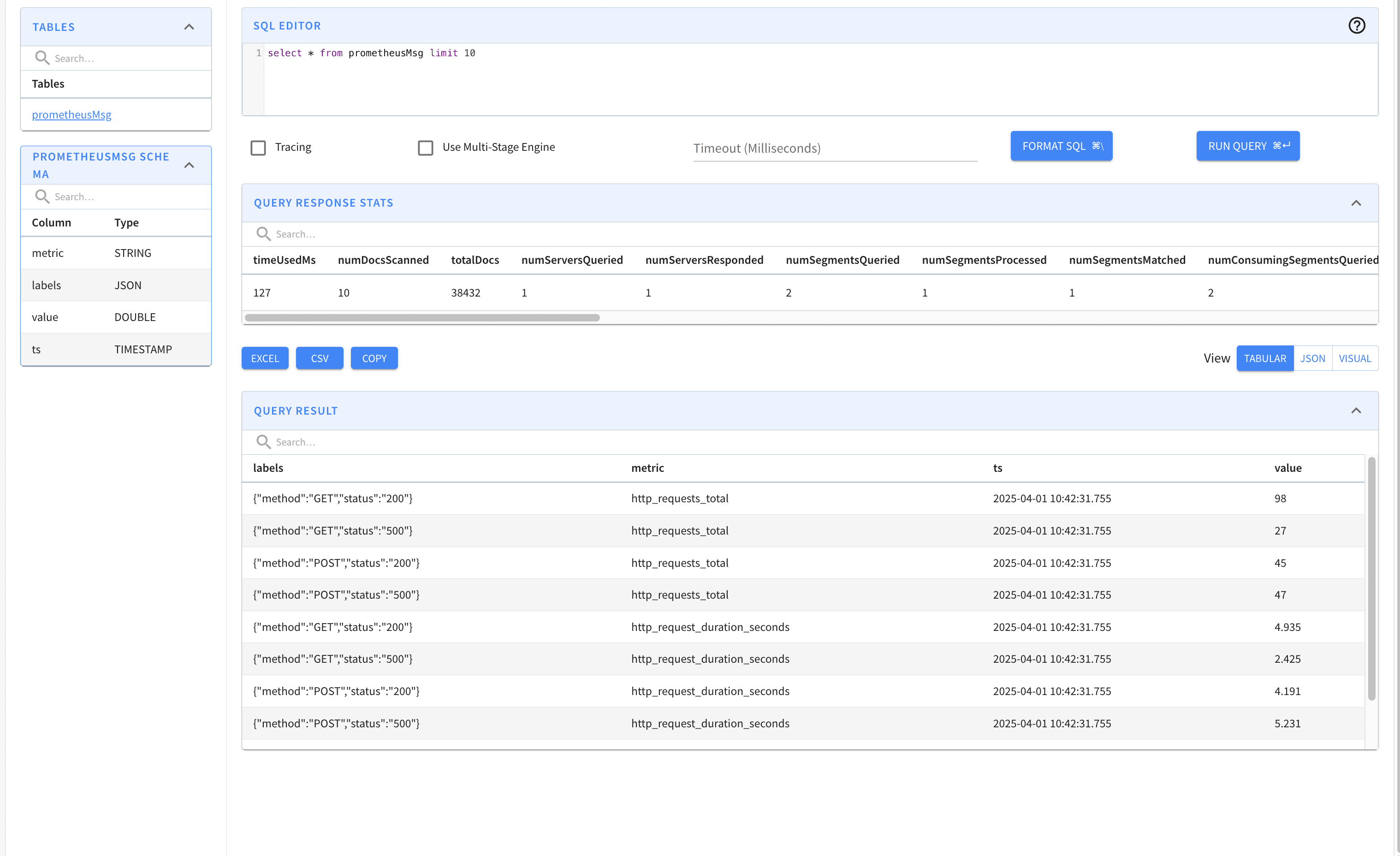Image resolution: width=1400 pixels, height=856 pixels.
Task: Click the schema 'Type' header
Action: (x=126, y=223)
